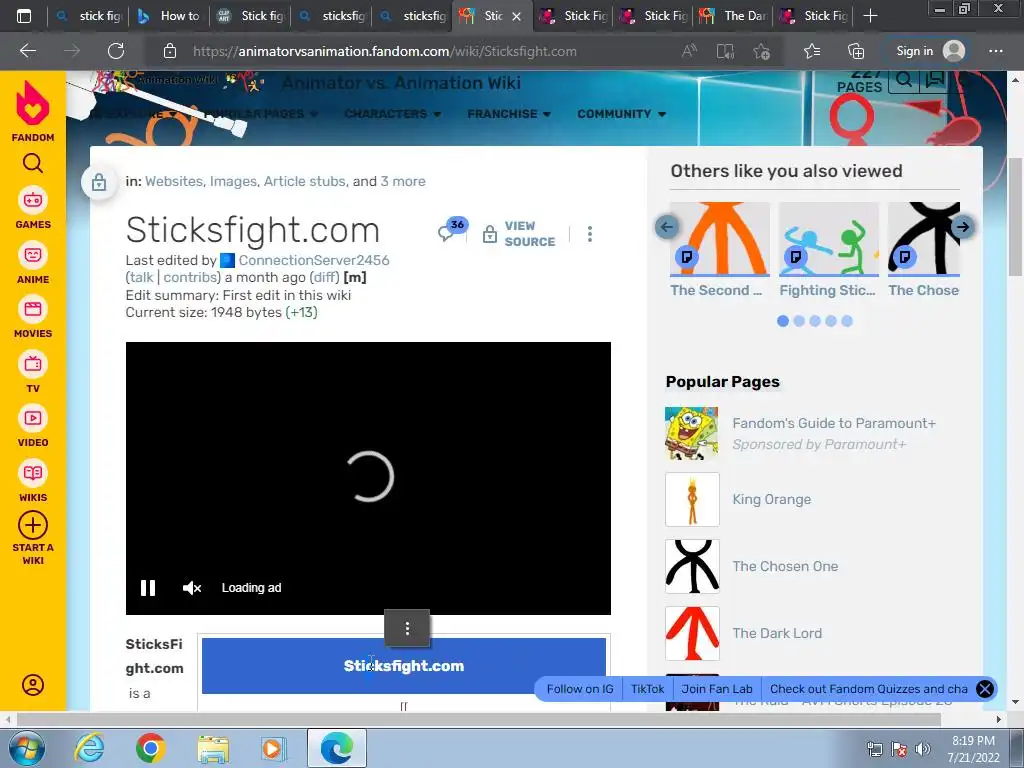
Task: Click the page lock icon beside categories
Action: click(99, 182)
